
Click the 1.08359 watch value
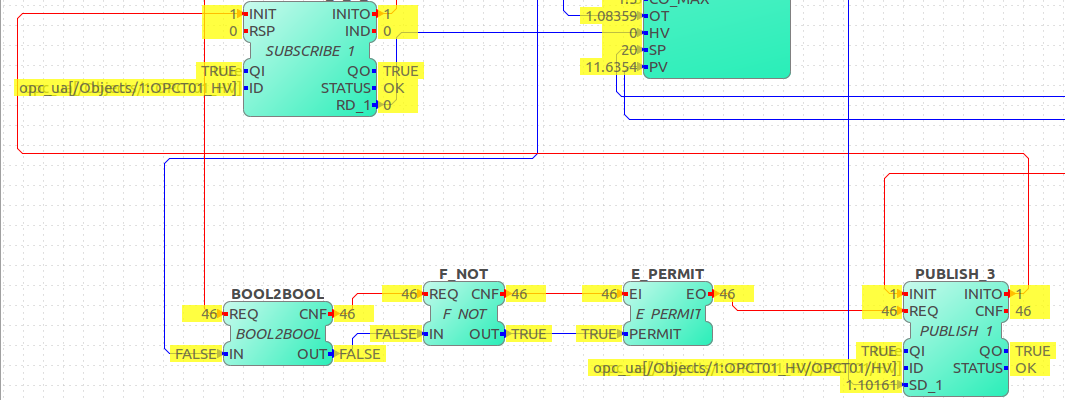pyautogui.click(x=609, y=16)
